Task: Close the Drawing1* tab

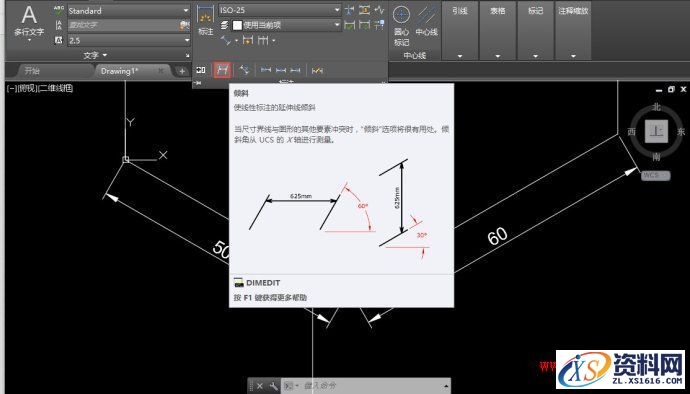Action: pyautogui.click(x=161, y=70)
